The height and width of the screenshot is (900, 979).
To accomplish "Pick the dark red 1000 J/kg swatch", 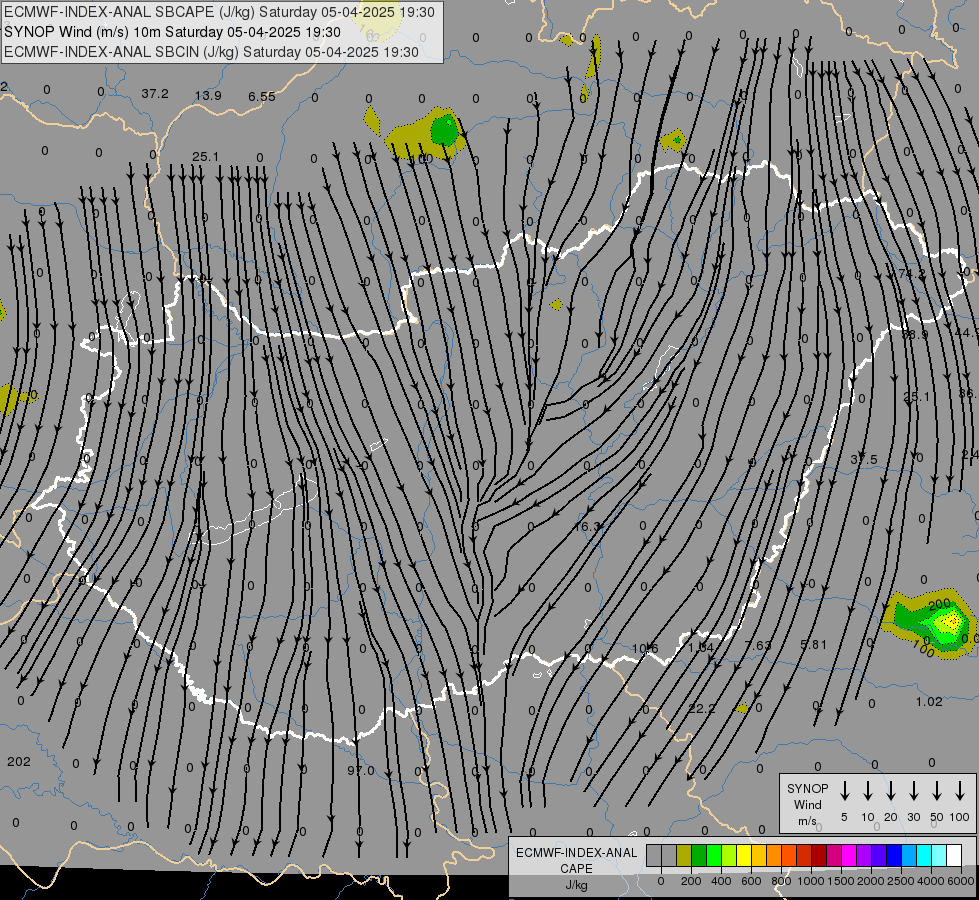I will coord(819,855).
